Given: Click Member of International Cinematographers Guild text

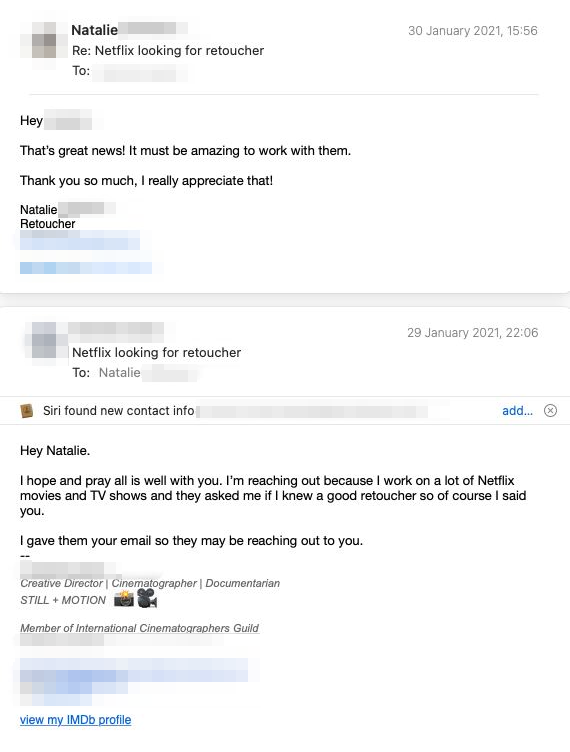Looking at the screenshot, I should 140,628.
